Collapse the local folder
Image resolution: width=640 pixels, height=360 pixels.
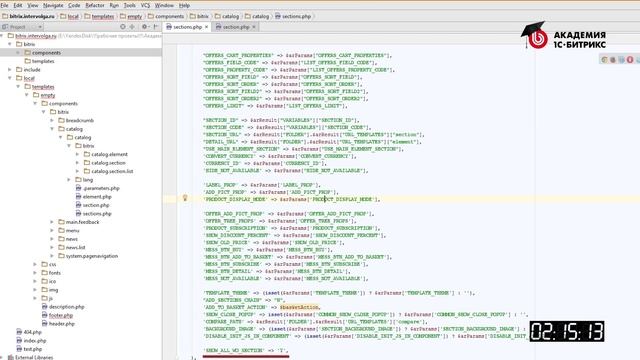click(x=10, y=78)
